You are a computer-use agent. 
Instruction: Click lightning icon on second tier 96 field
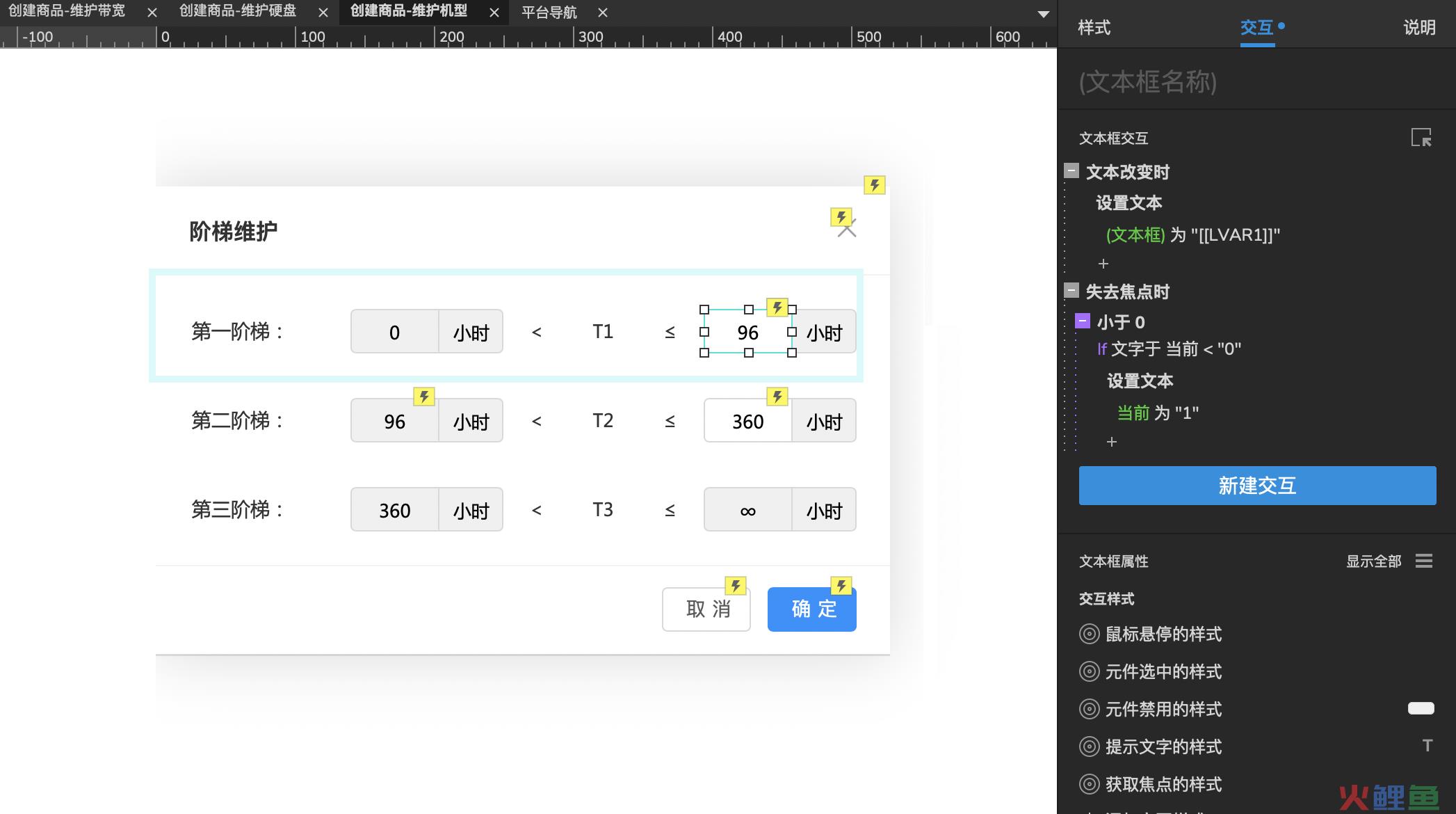click(x=424, y=397)
